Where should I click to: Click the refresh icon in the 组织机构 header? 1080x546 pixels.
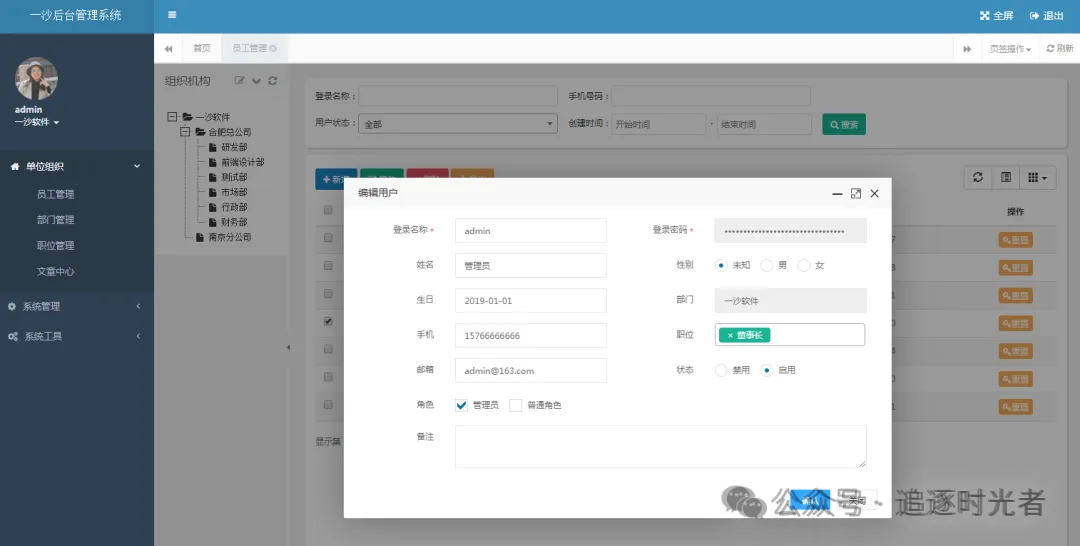point(273,81)
